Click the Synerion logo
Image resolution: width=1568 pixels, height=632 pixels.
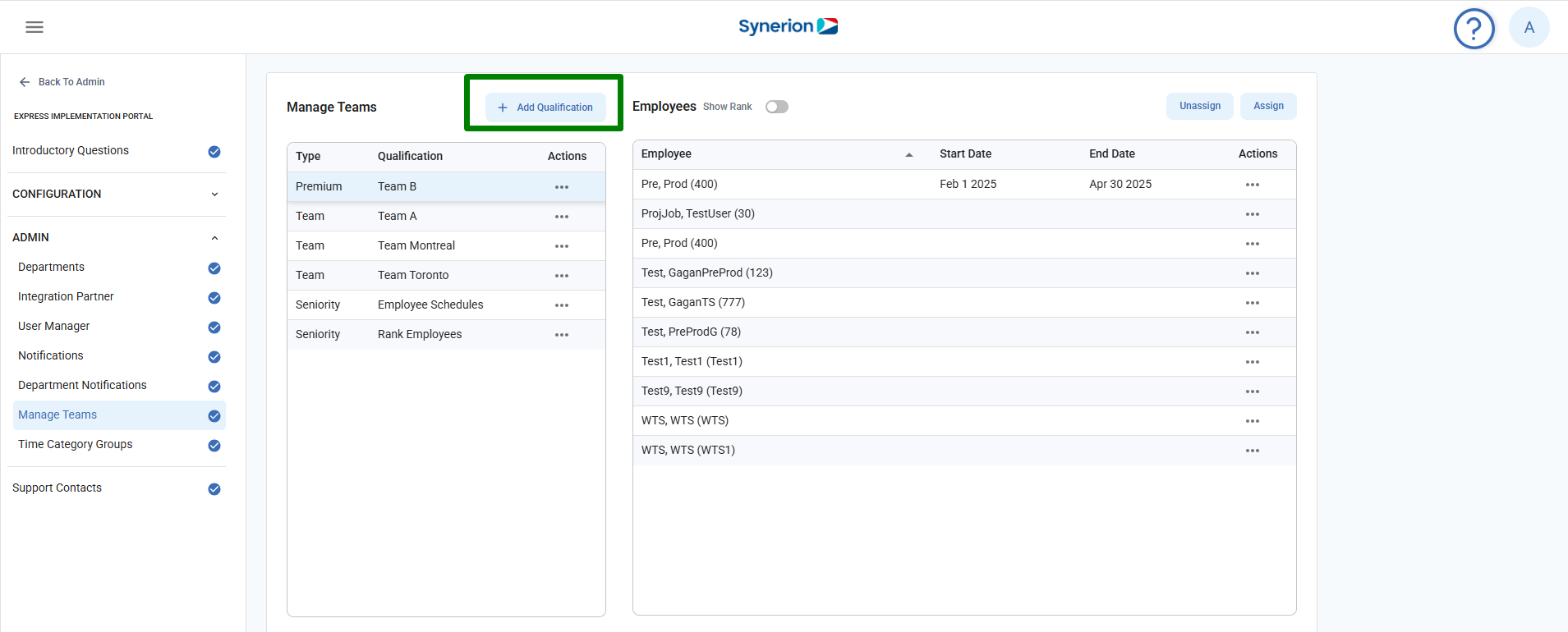(x=788, y=26)
